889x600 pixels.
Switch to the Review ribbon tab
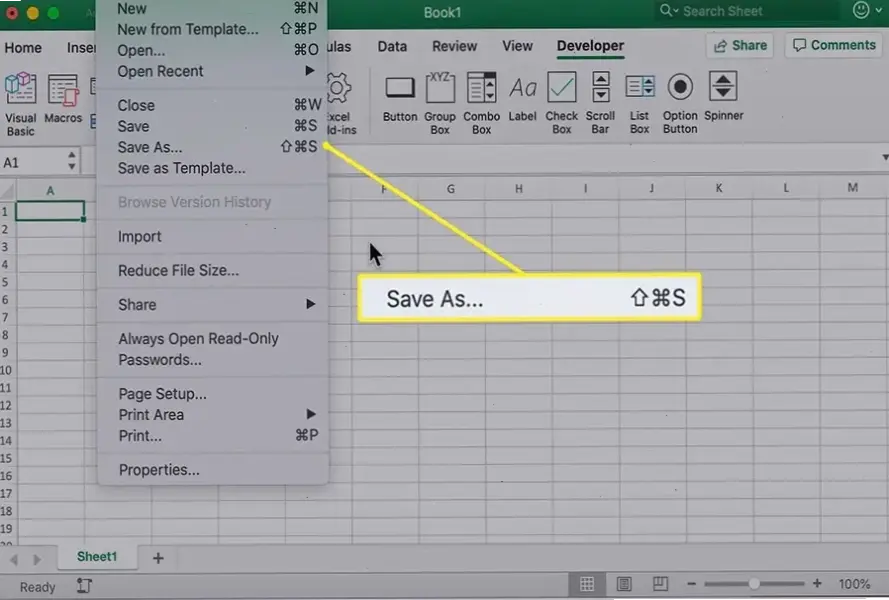point(455,47)
